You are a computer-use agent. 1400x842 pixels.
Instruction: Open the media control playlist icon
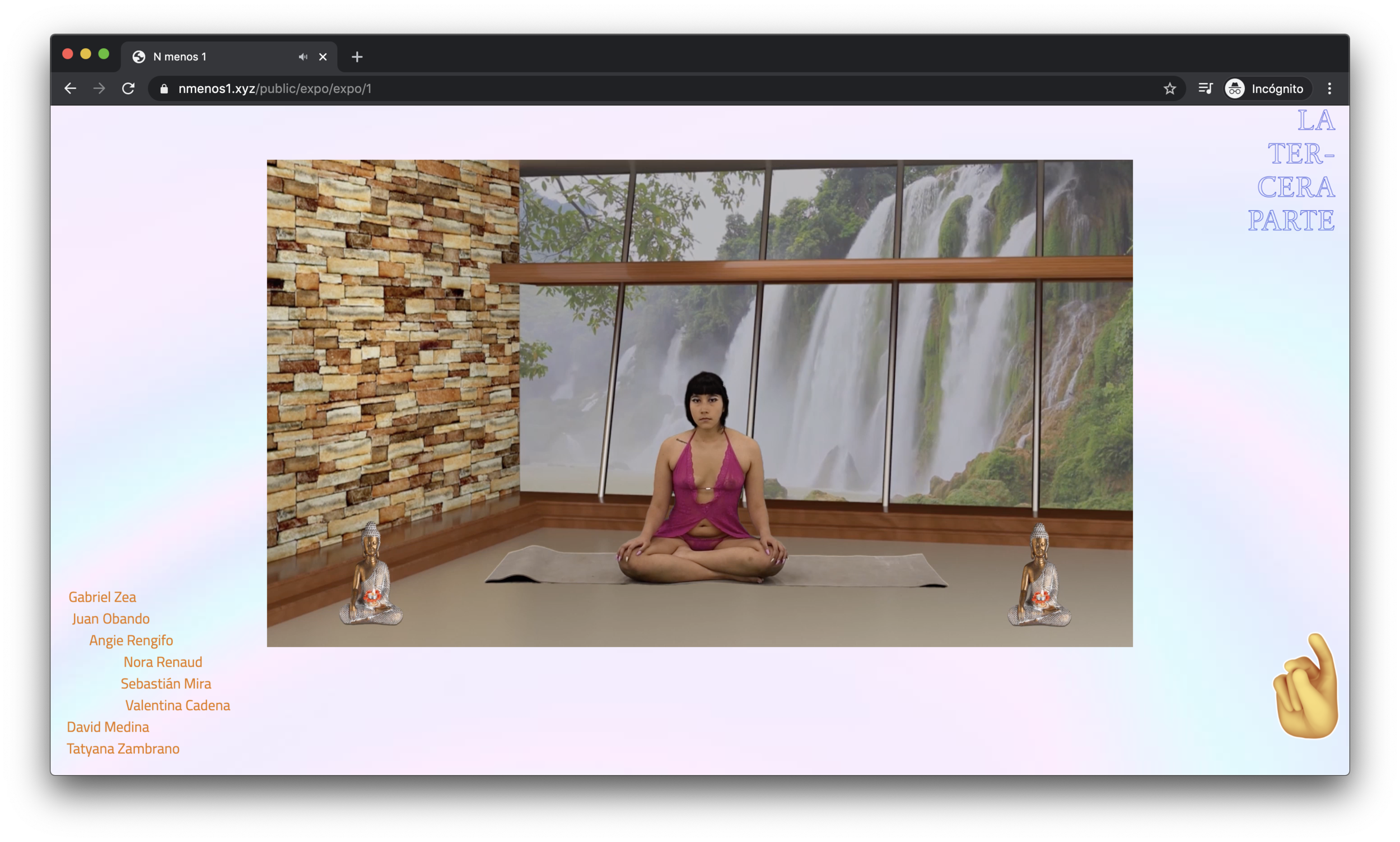(1205, 89)
